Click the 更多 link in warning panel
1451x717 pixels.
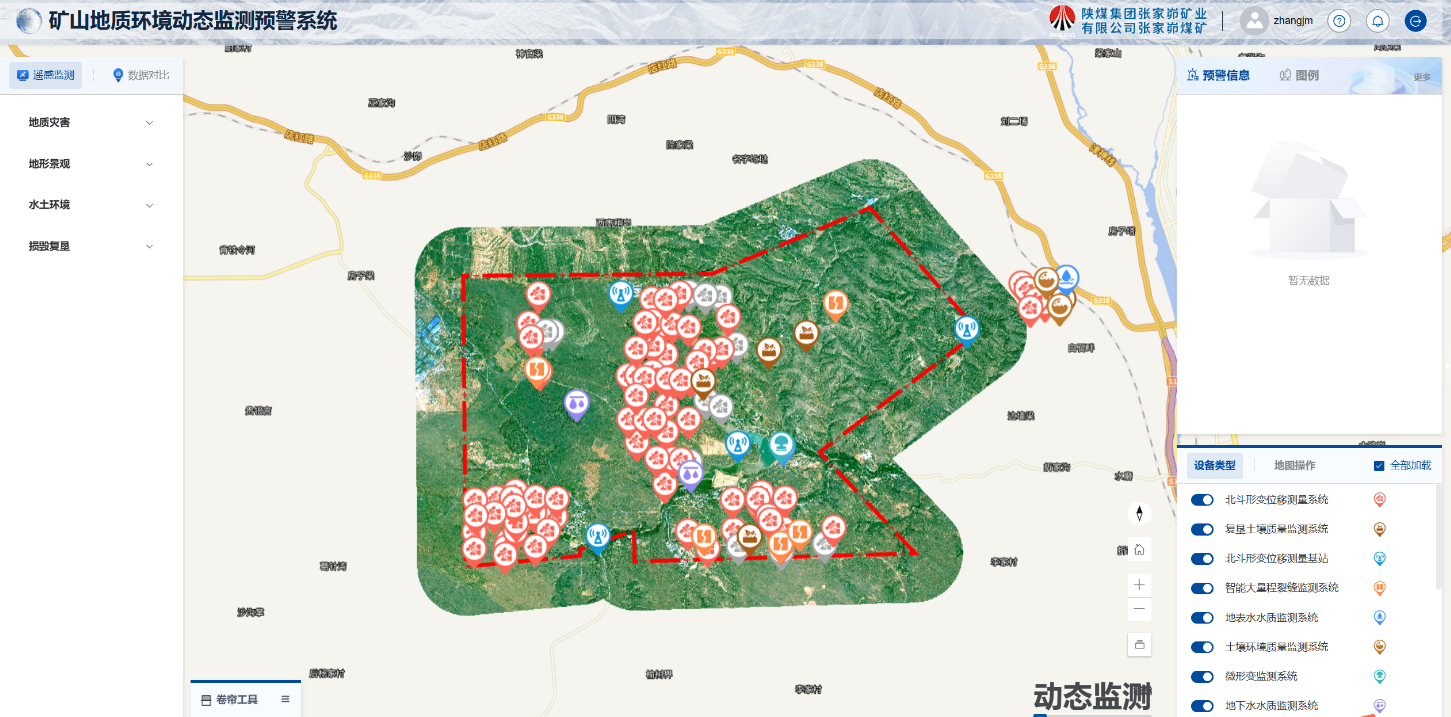tap(1421, 77)
